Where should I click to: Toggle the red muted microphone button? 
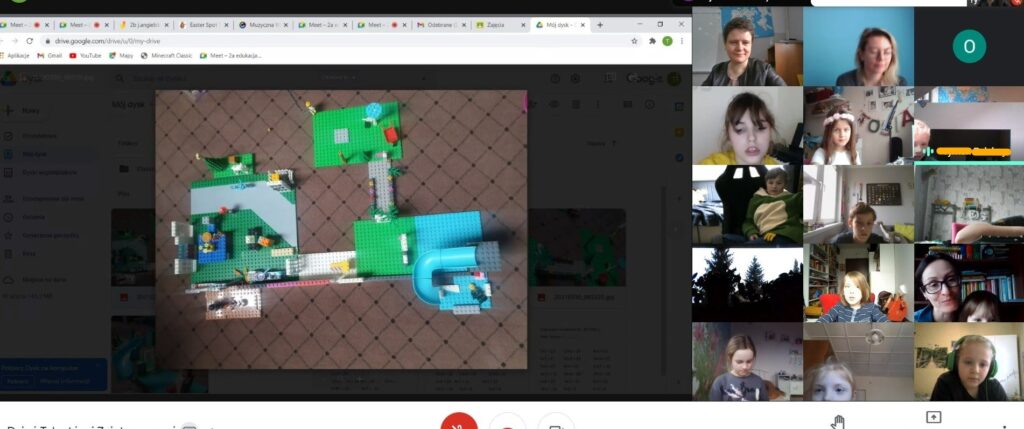pos(459,421)
